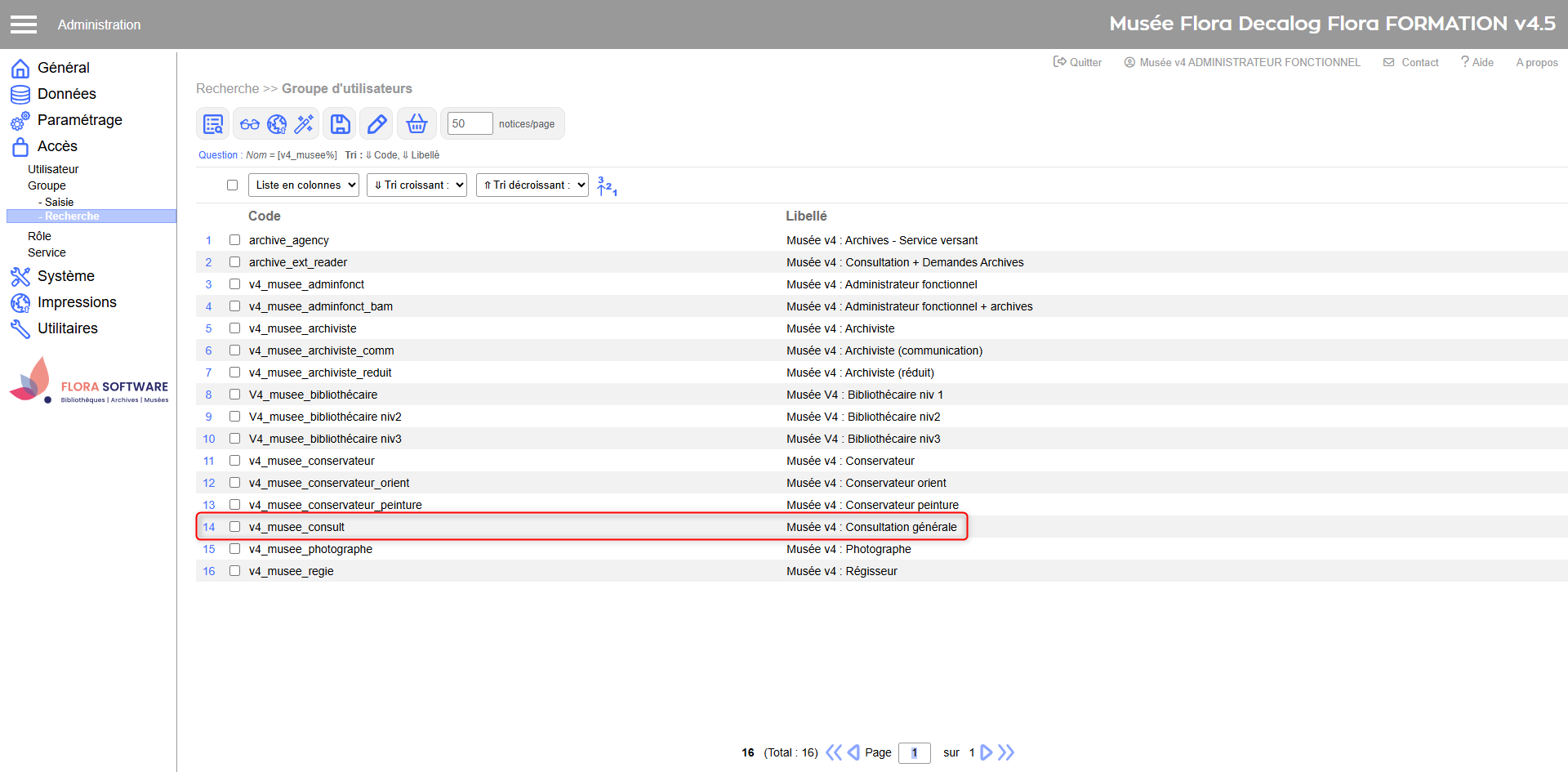Click the search list icon in toolbar
Viewport: 1568px width, 772px height.
(x=213, y=124)
